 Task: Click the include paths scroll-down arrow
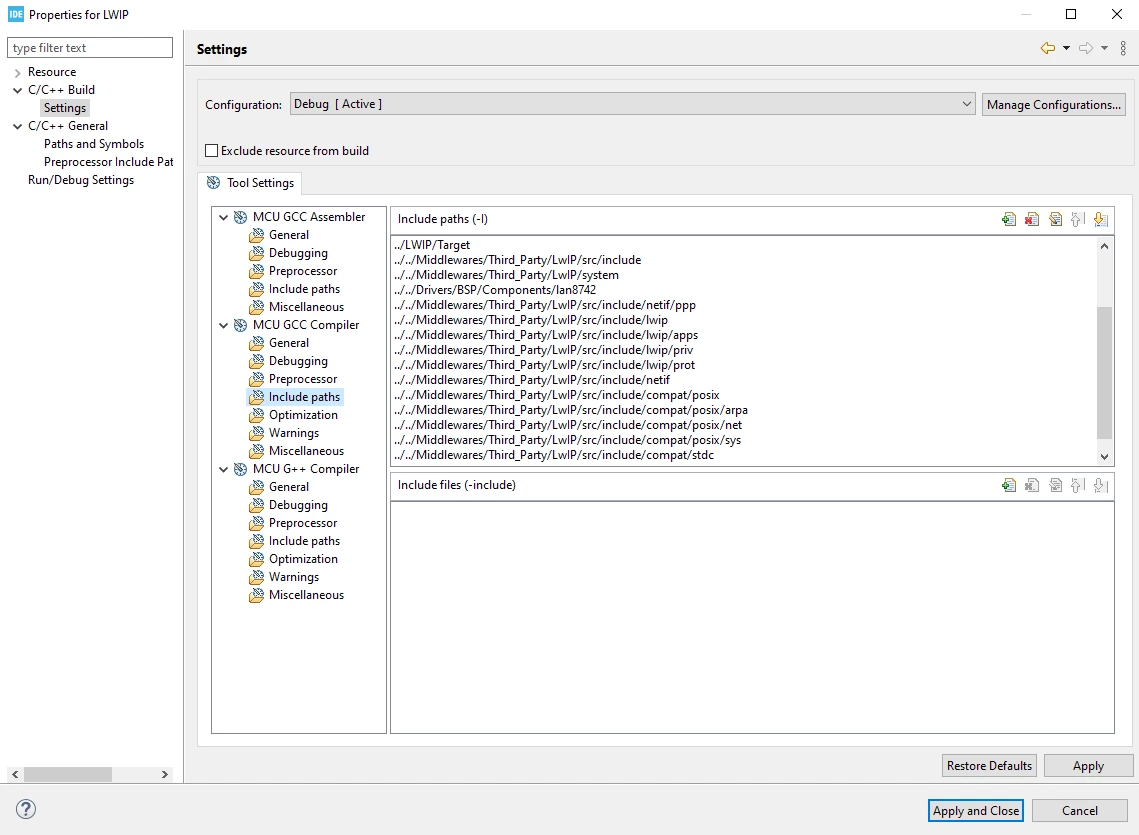pos(1104,457)
